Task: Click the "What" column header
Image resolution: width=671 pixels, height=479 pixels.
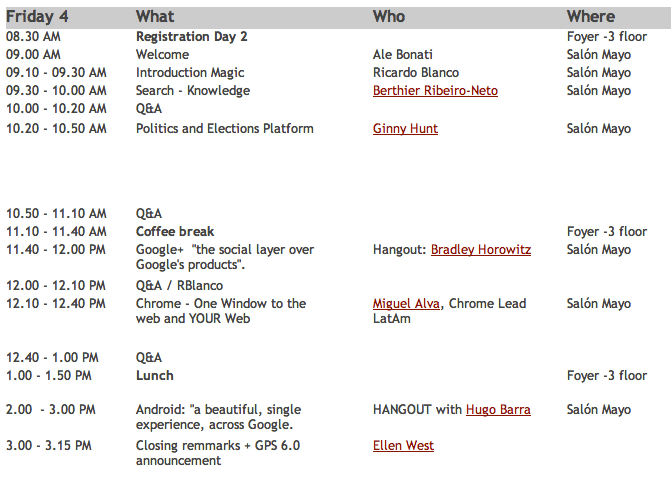Action: pyautogui.click(x=155, y=16)
